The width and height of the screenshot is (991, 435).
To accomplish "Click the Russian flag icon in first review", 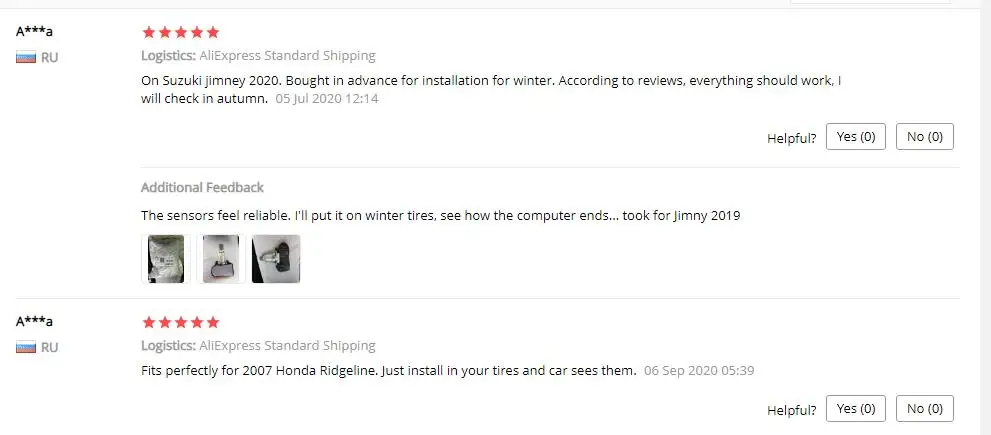I will pyautogui.click(x=26, y=58).
